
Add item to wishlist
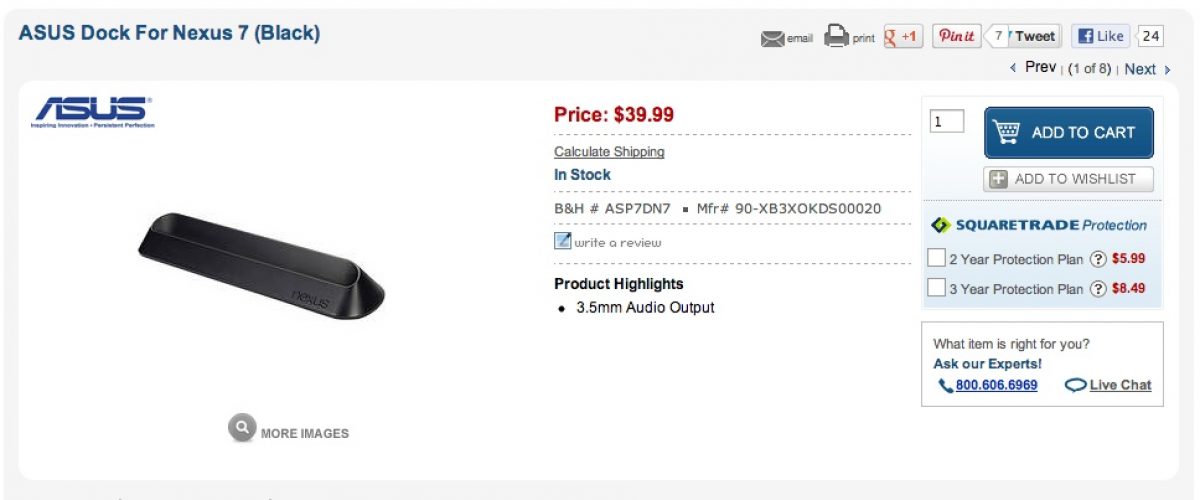1068,179
